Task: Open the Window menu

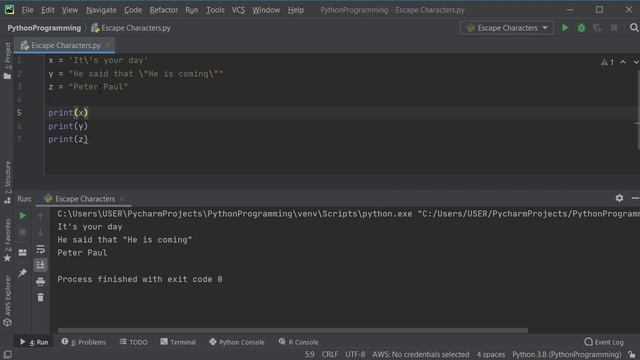Action: click(x=266, y=10)
